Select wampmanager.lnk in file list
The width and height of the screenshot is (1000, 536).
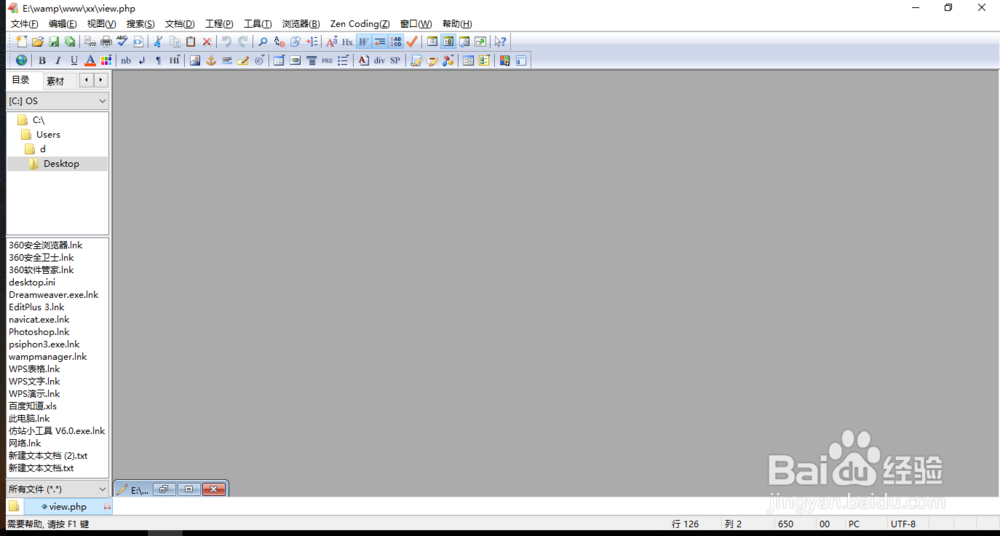[48, 357]
